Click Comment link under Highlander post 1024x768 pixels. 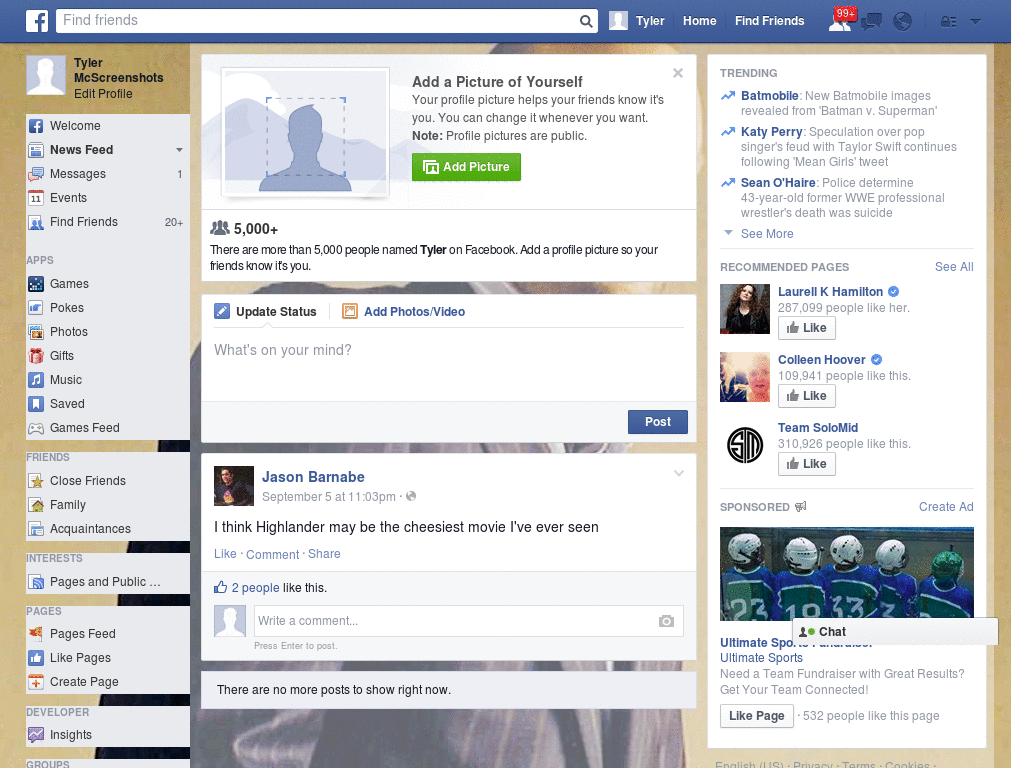272,554
